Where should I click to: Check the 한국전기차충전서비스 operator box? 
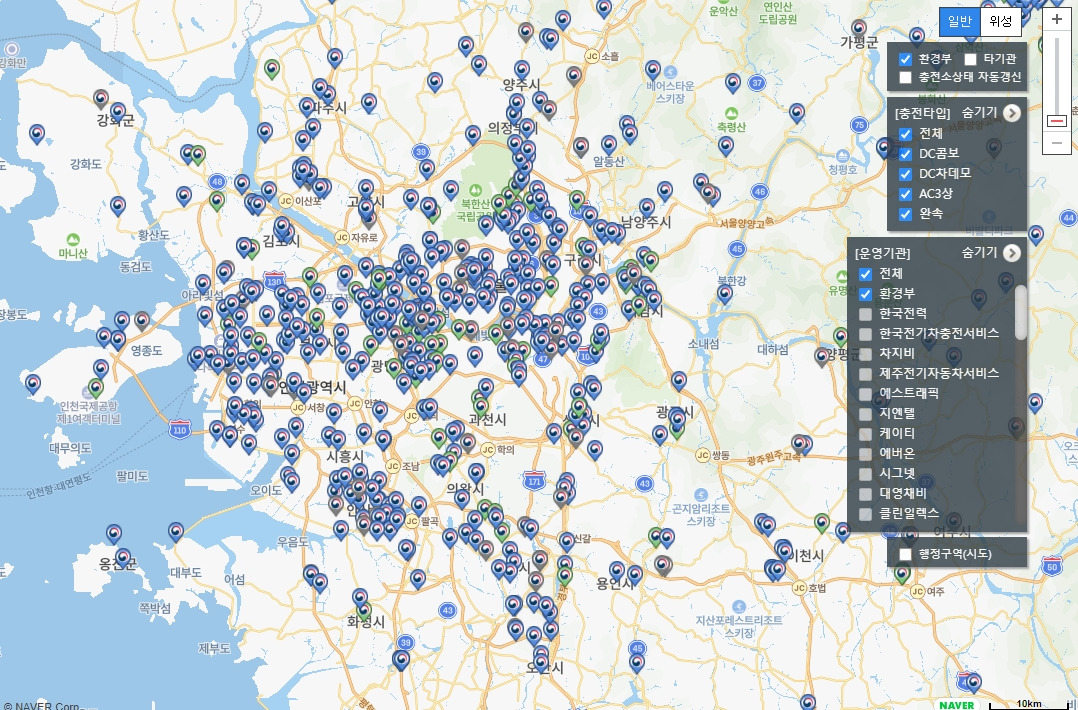pos(866,334)
